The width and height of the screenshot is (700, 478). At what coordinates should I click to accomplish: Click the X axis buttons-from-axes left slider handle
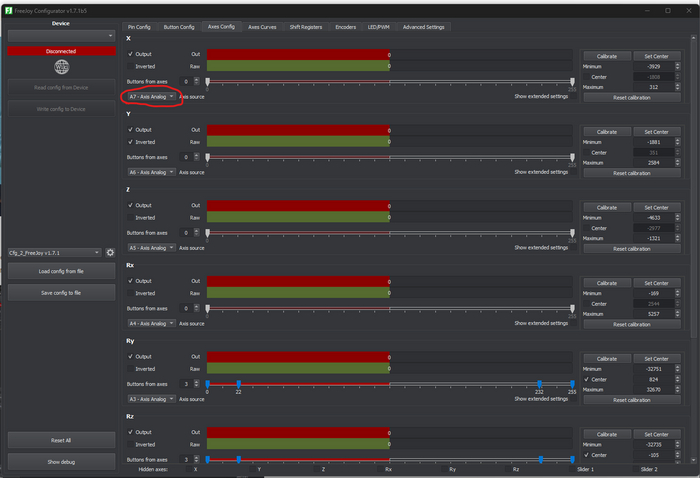point(208,82)
